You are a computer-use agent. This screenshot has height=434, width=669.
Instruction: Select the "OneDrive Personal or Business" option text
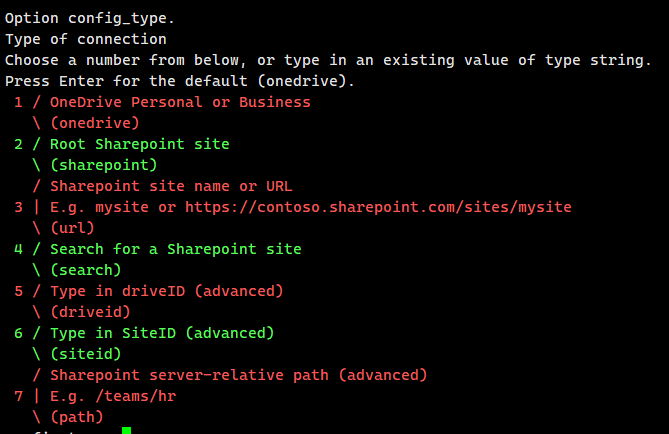coord(180,102)
